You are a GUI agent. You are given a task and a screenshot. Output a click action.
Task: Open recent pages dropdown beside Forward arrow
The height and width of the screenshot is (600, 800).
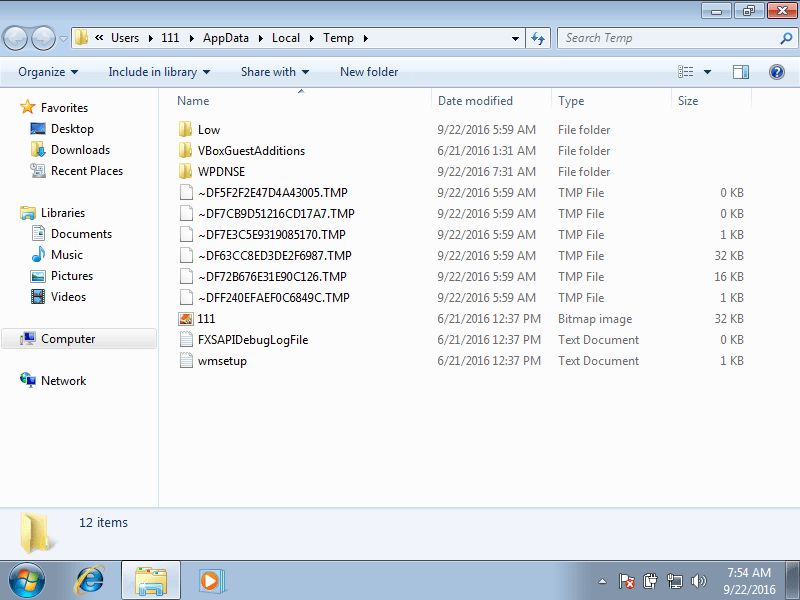[x=63, y=39]
